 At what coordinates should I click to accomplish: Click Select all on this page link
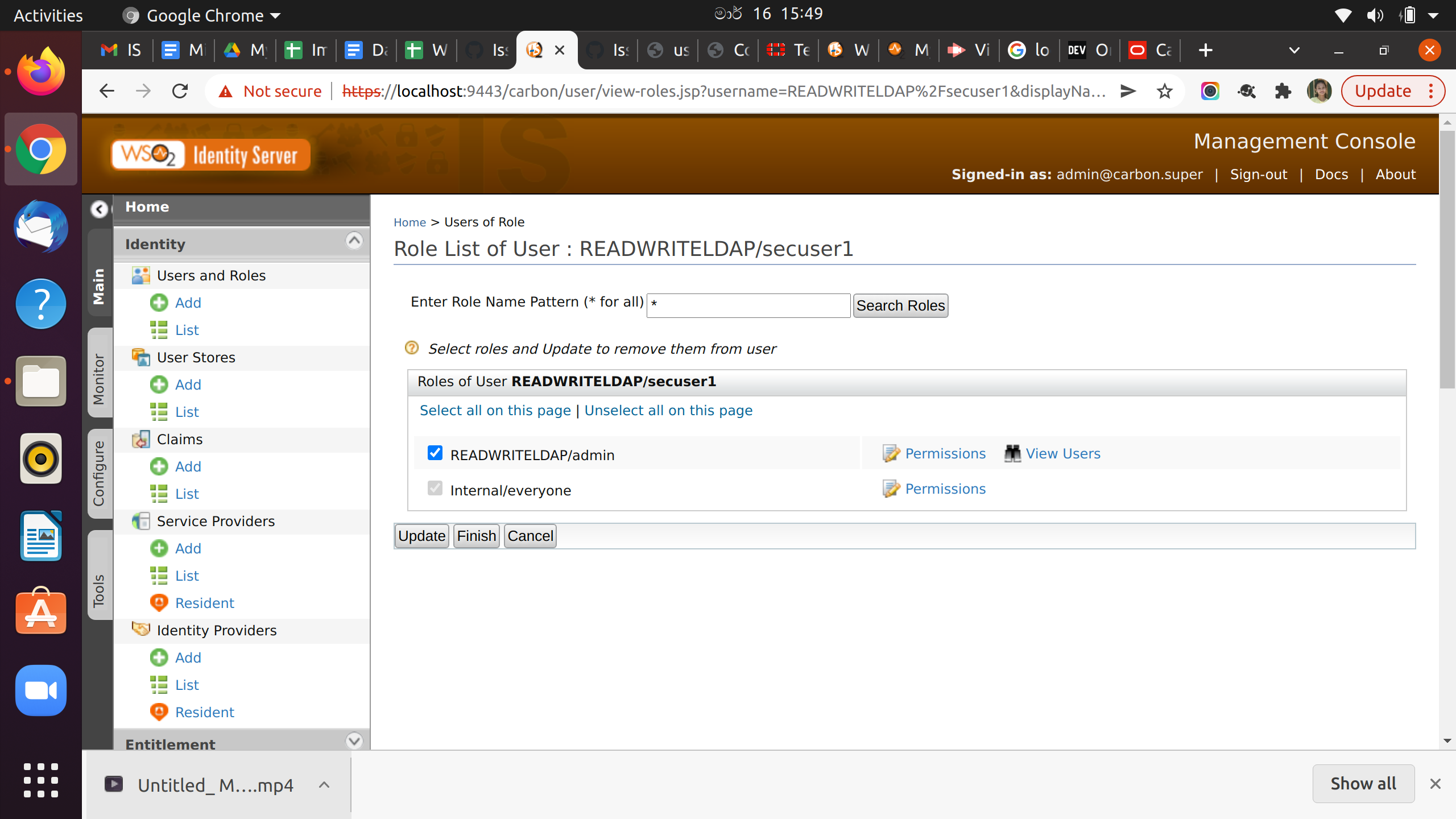pos(495,411)
